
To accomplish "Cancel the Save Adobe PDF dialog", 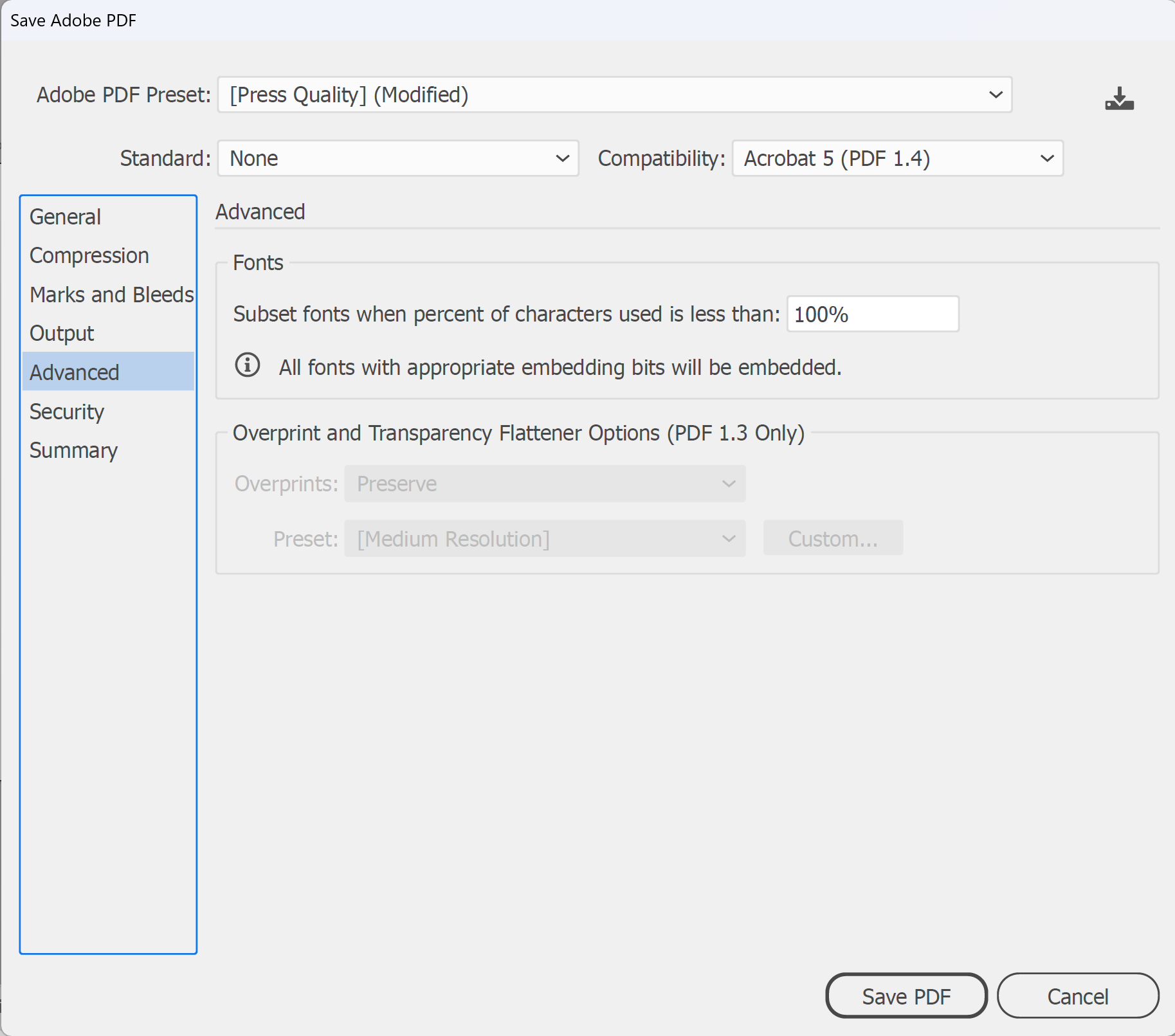I will point(1078,996).
